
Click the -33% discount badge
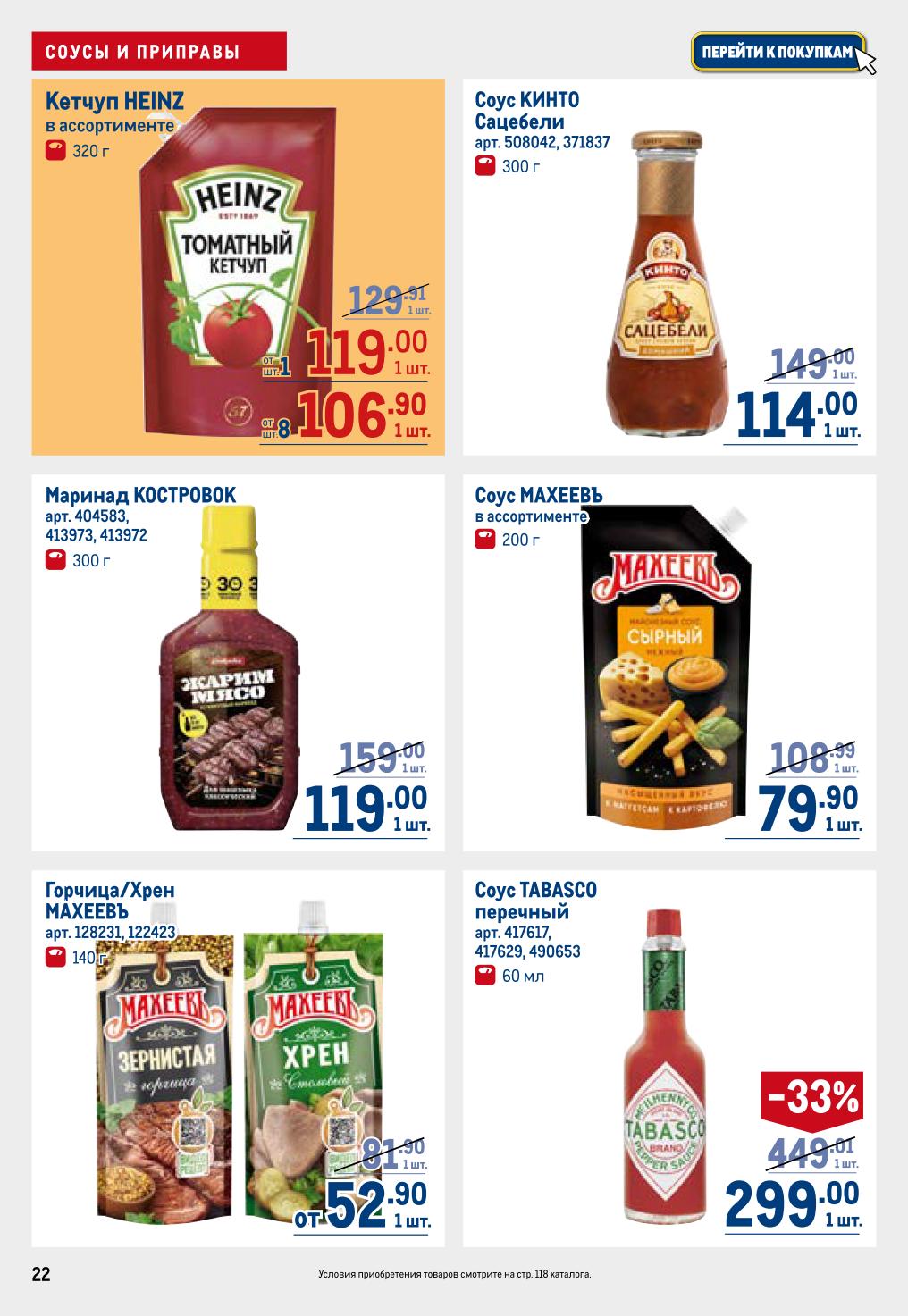[x=811, y=1099]
